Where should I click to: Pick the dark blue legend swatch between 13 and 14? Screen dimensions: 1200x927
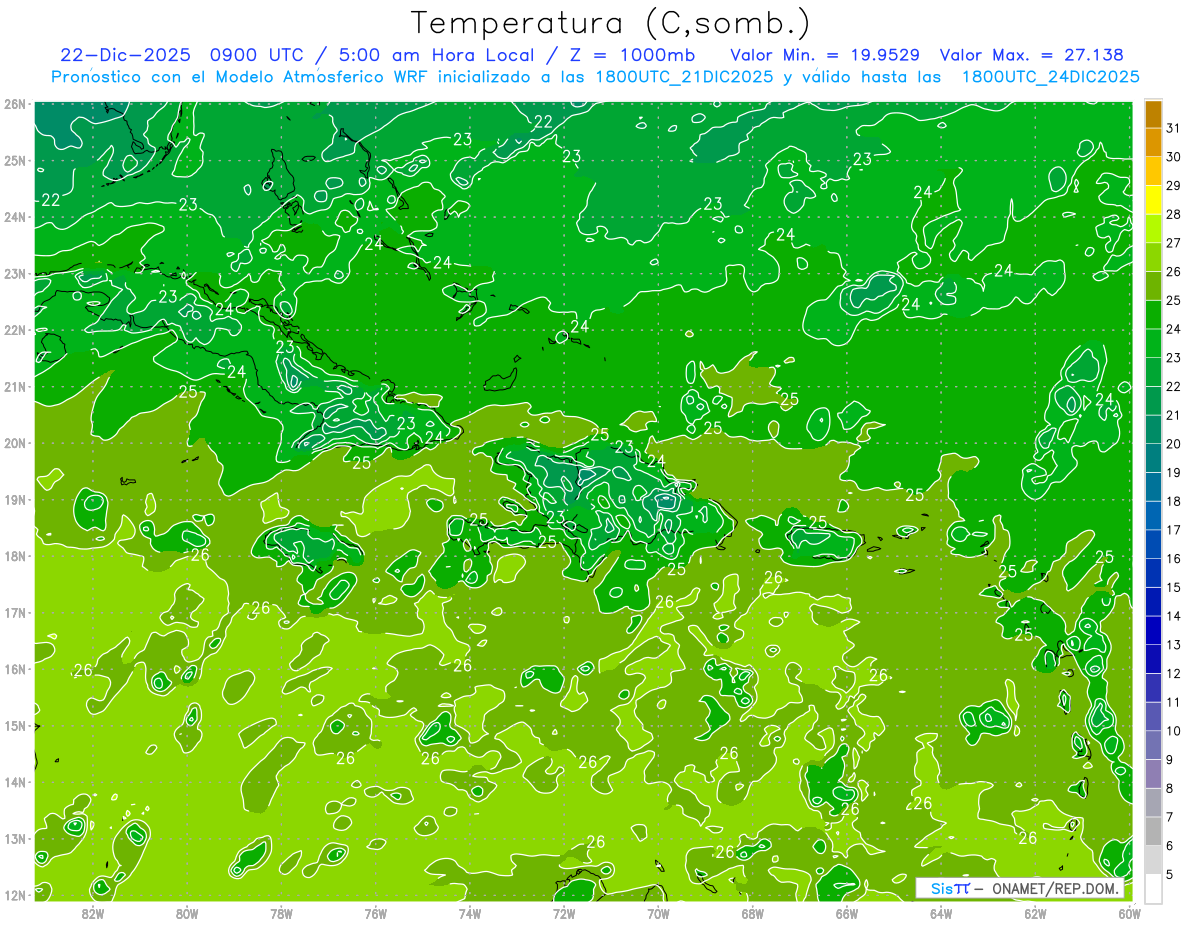tap(1153, 630)
